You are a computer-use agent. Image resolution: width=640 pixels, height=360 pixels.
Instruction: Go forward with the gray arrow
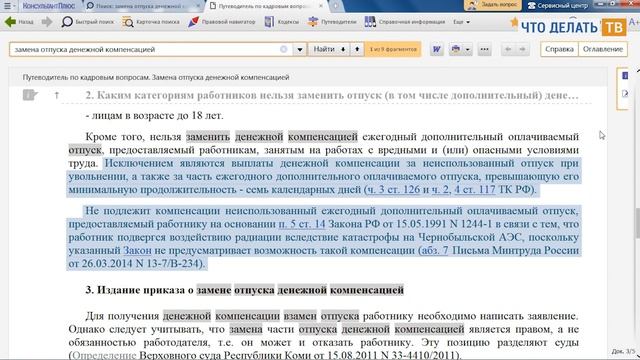coord(47,22)
